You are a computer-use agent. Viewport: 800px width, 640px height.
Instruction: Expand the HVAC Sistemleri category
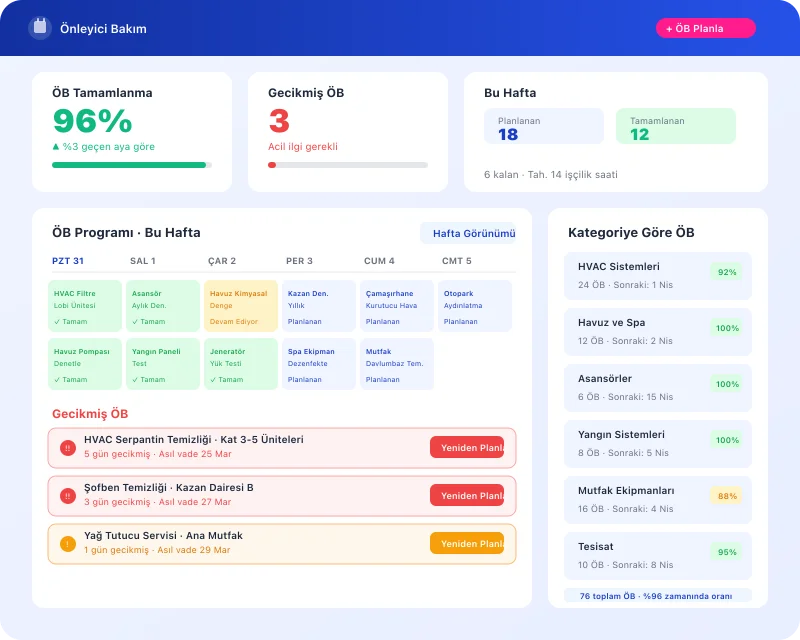pyautogui.click(x=657, y=275)
